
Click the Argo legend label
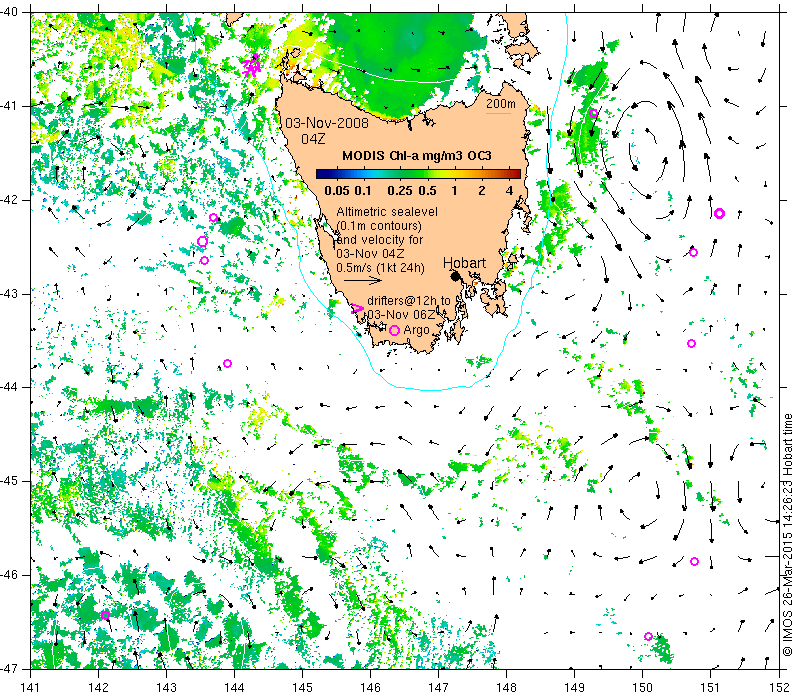(x=416, y=330)
